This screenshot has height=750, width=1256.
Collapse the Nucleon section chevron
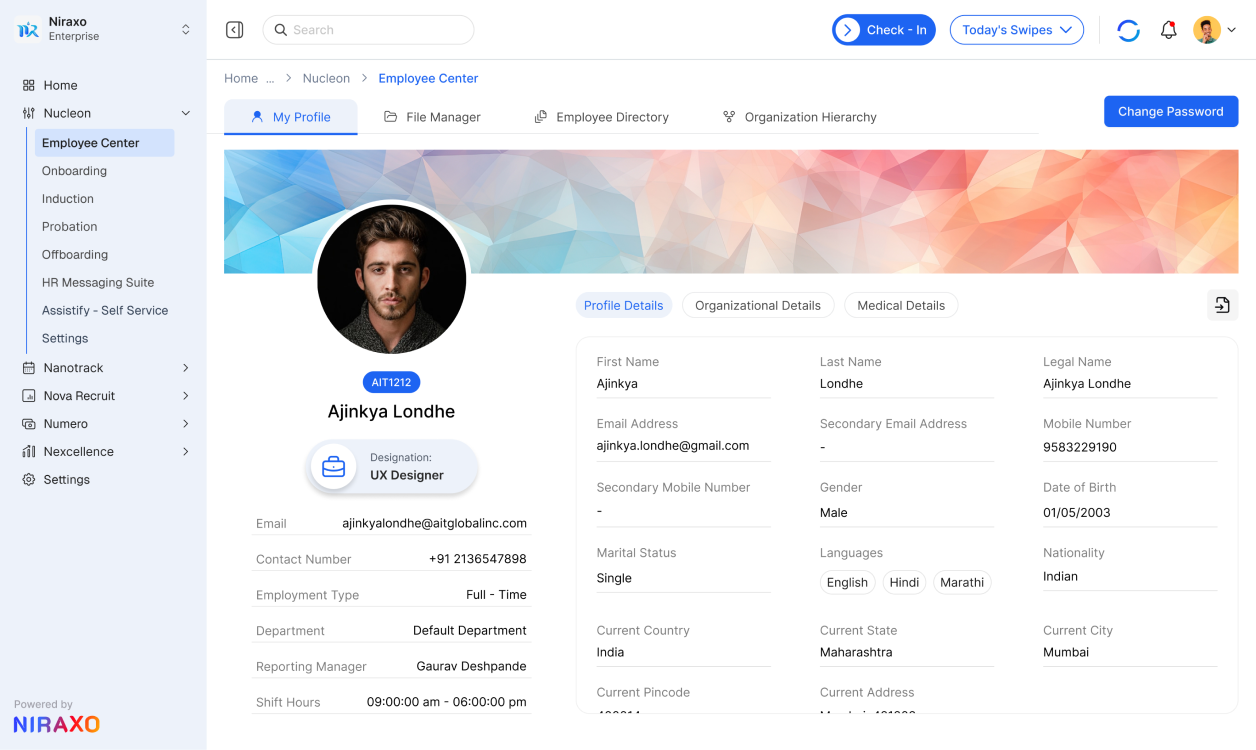click(185, 113)
